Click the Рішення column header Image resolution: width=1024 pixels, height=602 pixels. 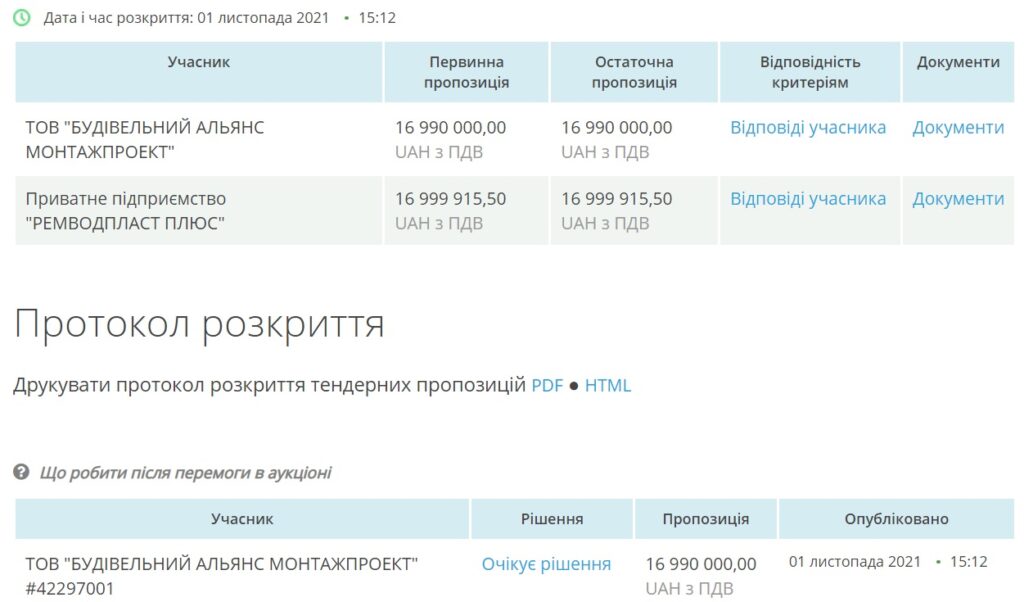coord(552,519)
